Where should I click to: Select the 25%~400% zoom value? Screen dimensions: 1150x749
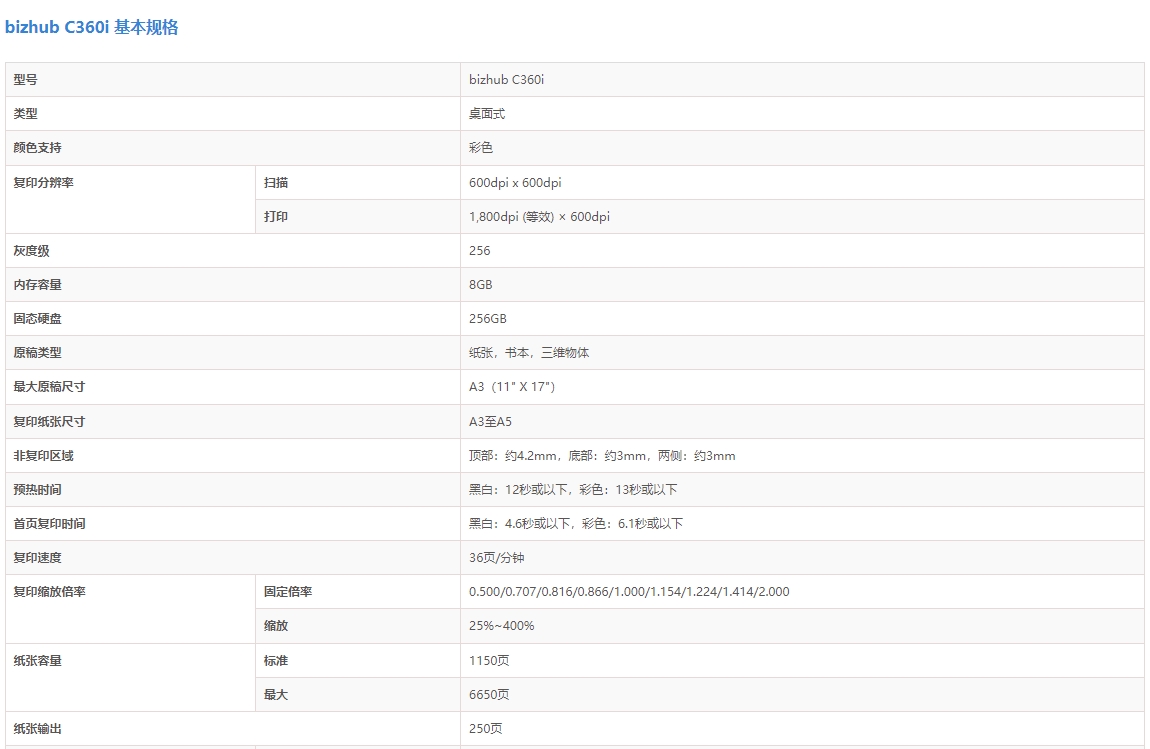[502, 626]
